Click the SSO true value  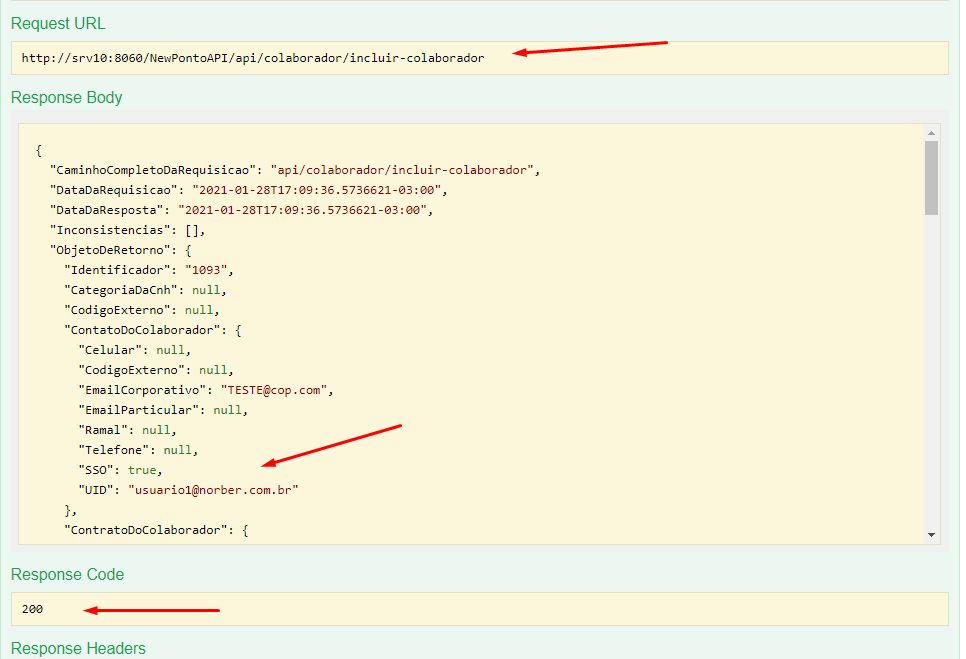coord(142,469)
